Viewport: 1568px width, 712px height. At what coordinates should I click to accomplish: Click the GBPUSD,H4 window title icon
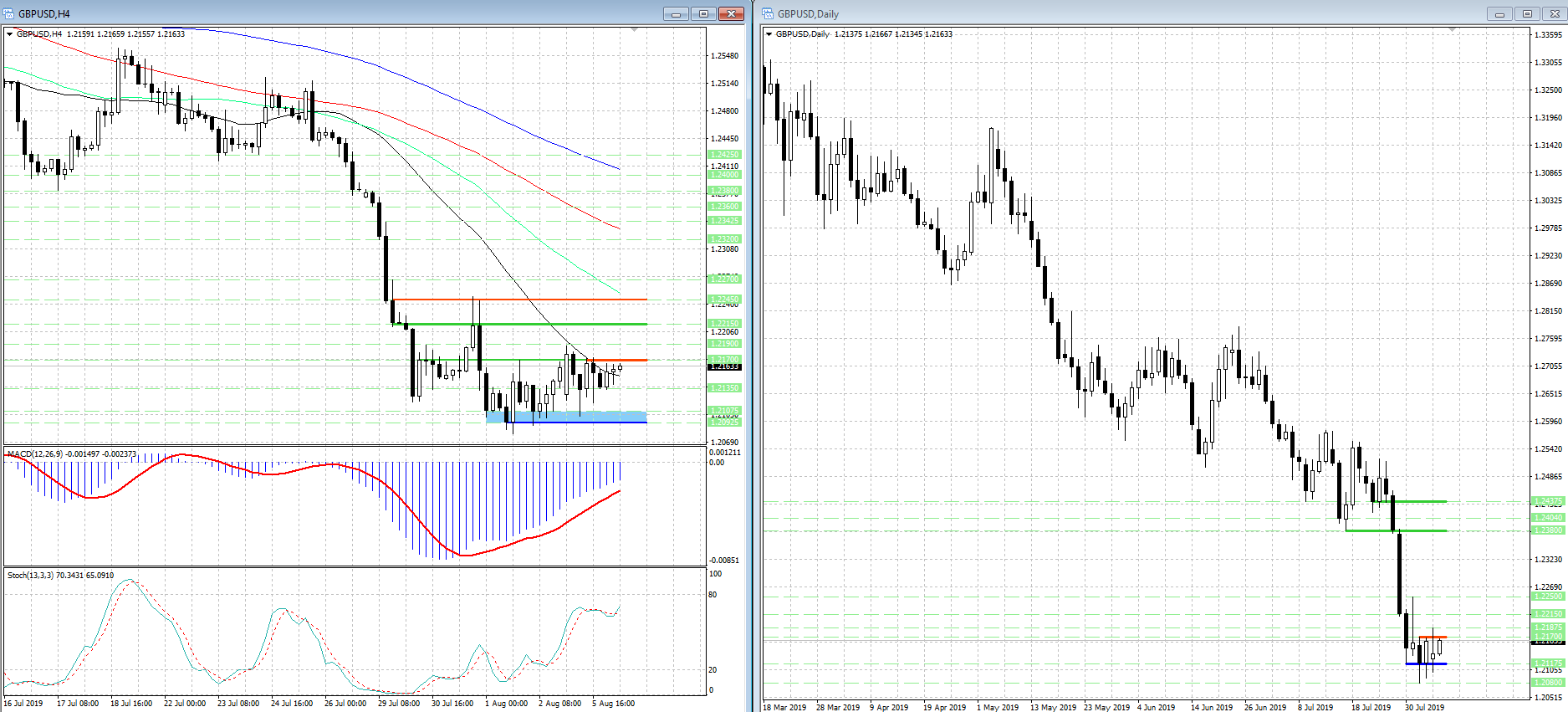pyautogui.click(x=9, y=13)
